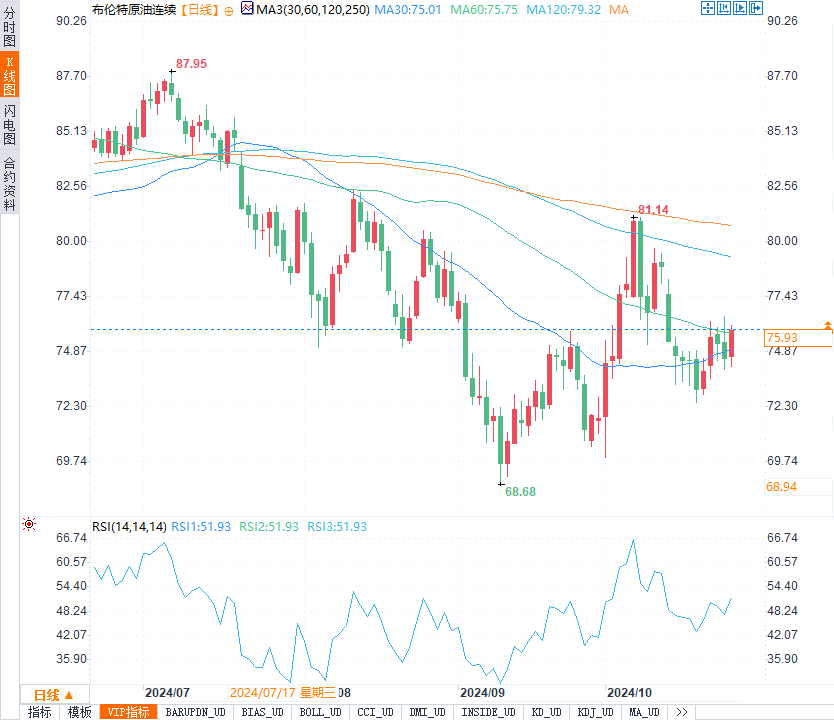Click the first chart layout icon at top right
Viewport: 834px width, 720px height.
(708, 9)
